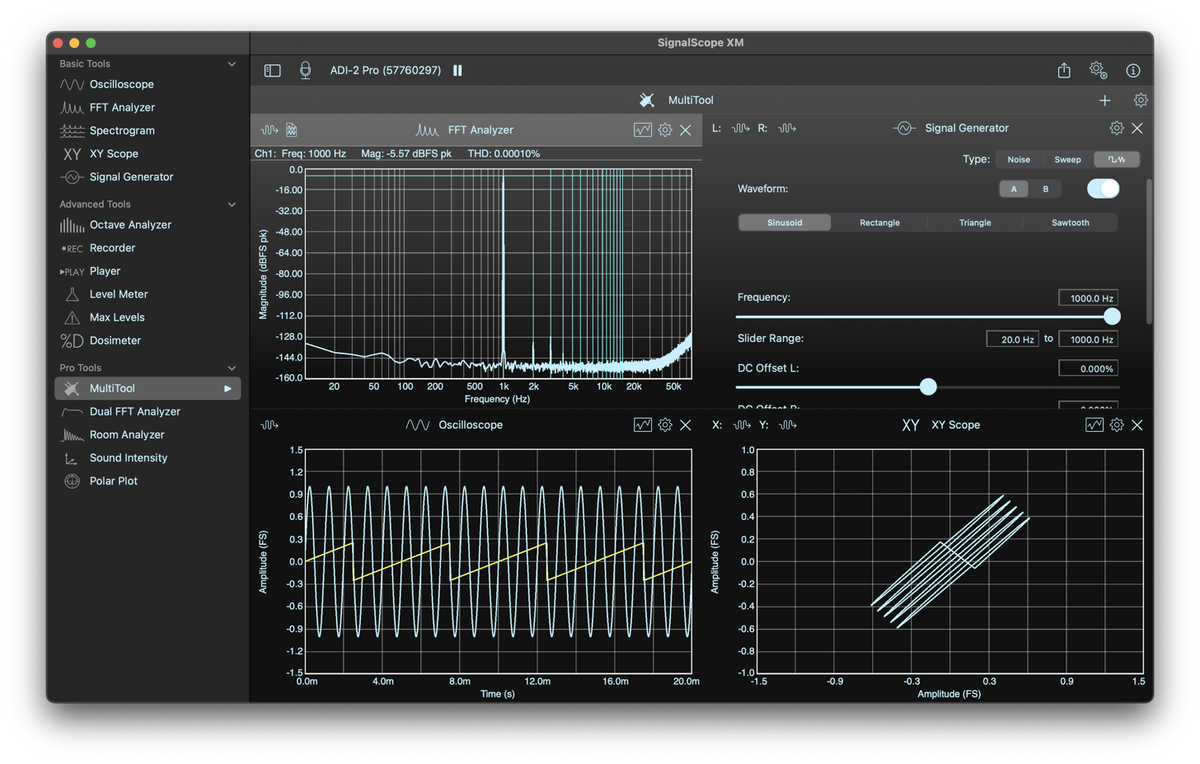The width and height of the screenshot is (1200, 764).
Task: Select the Noise generator type
Action: point(1018,160)
